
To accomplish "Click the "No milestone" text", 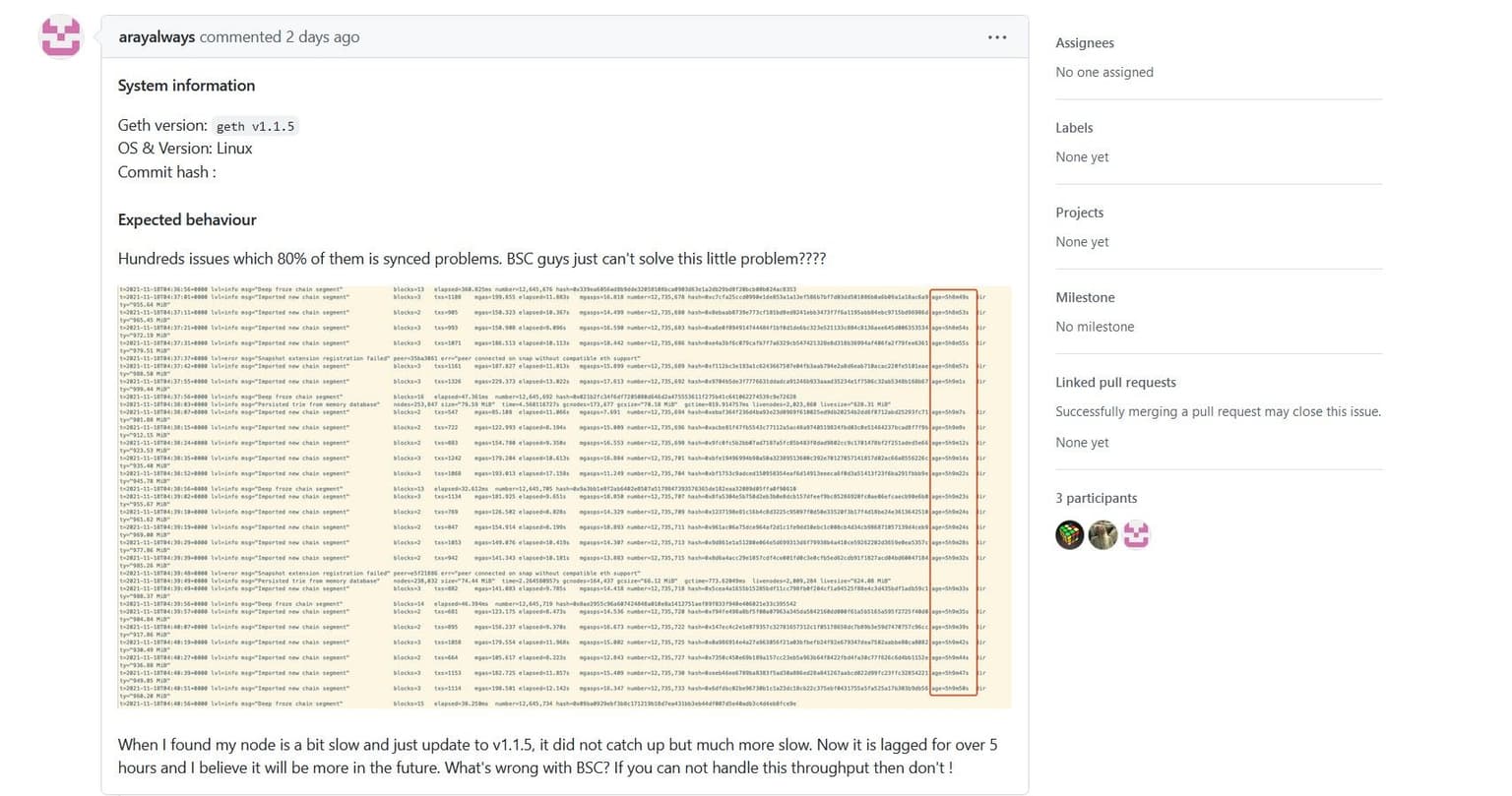I will [1095, 327].
